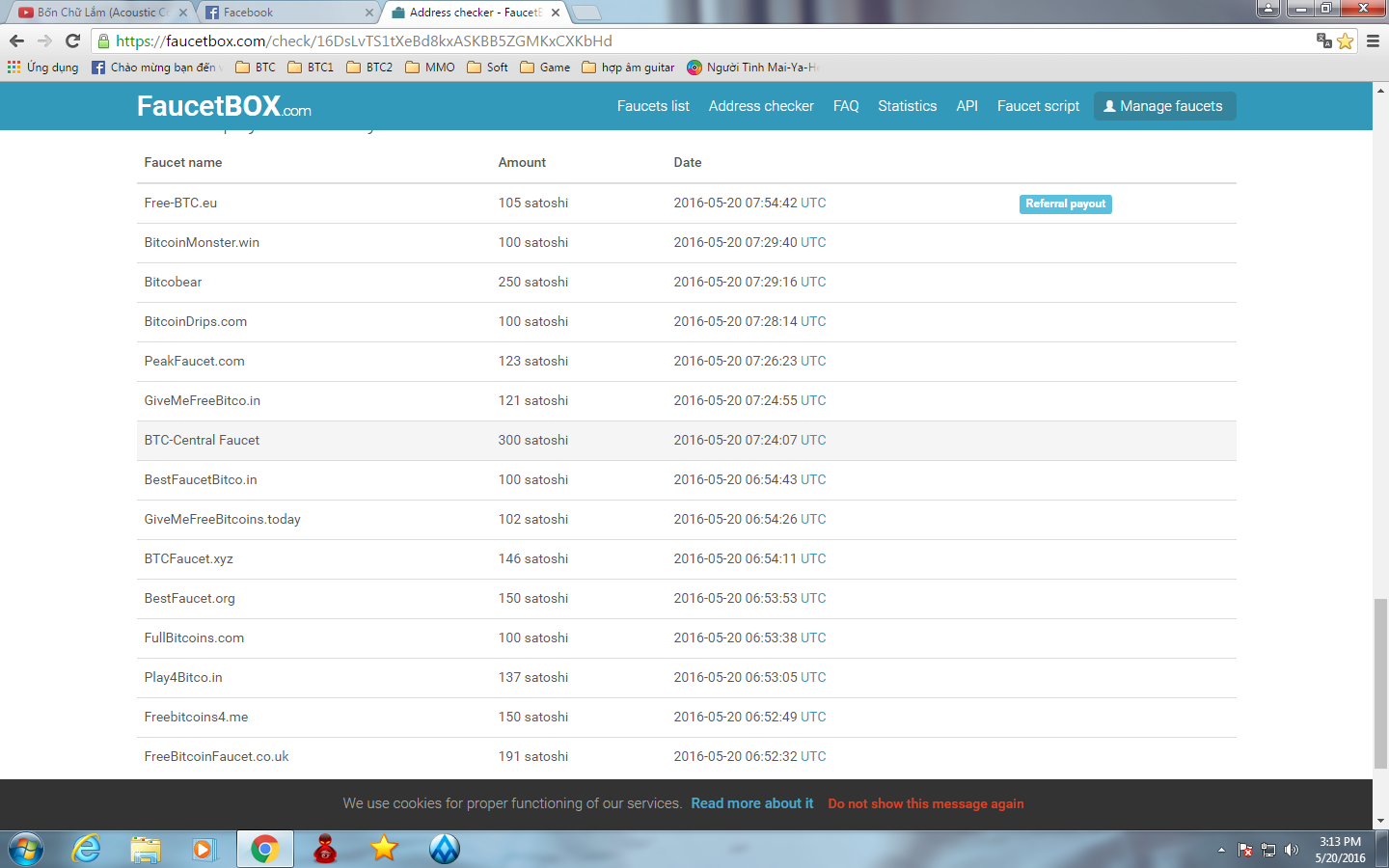The image size is (1389, 868).
Task: Click the translate page icon in address bar
Action: coord(1324,41)
